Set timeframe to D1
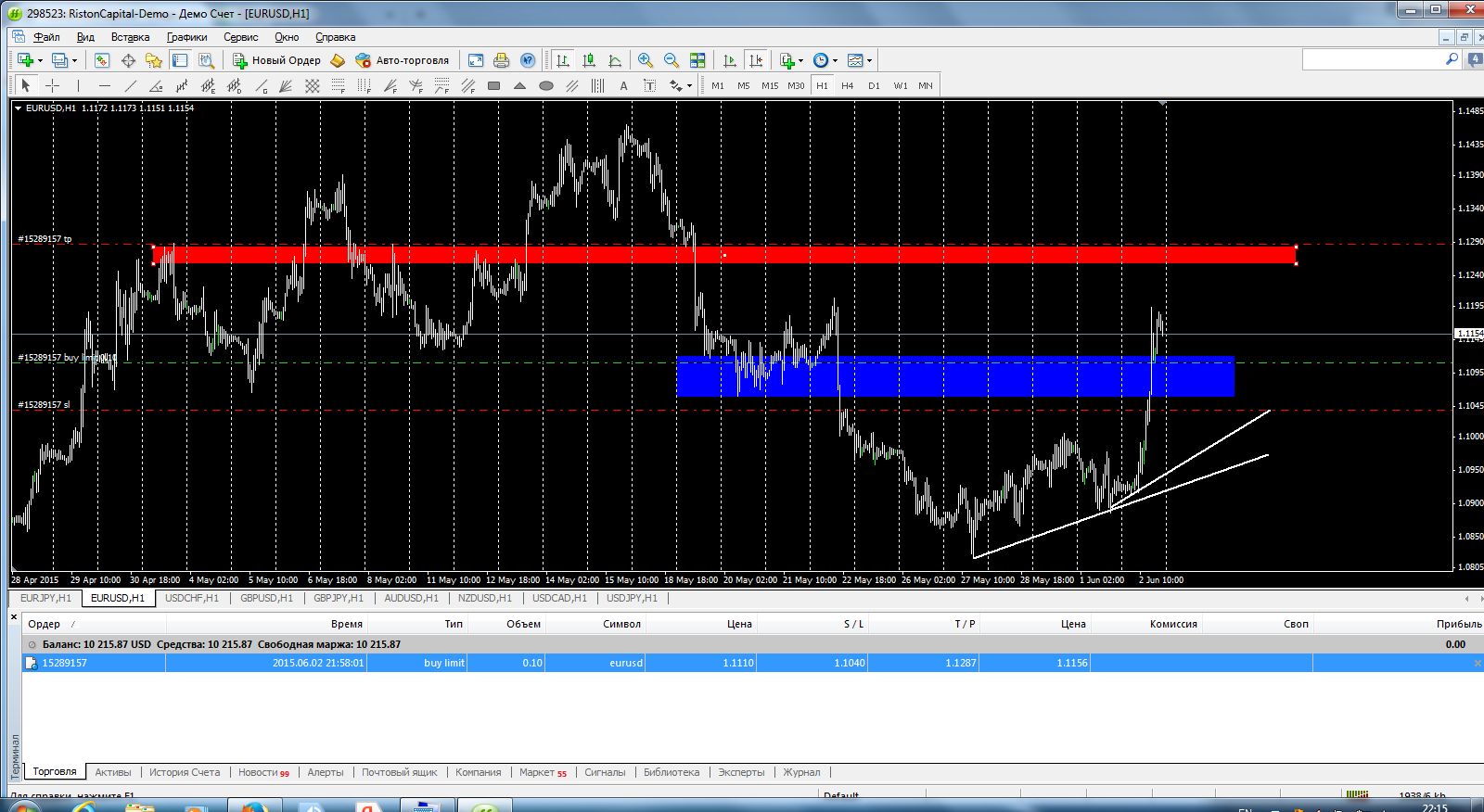1484x812 pixels. (x=874, y=85)
